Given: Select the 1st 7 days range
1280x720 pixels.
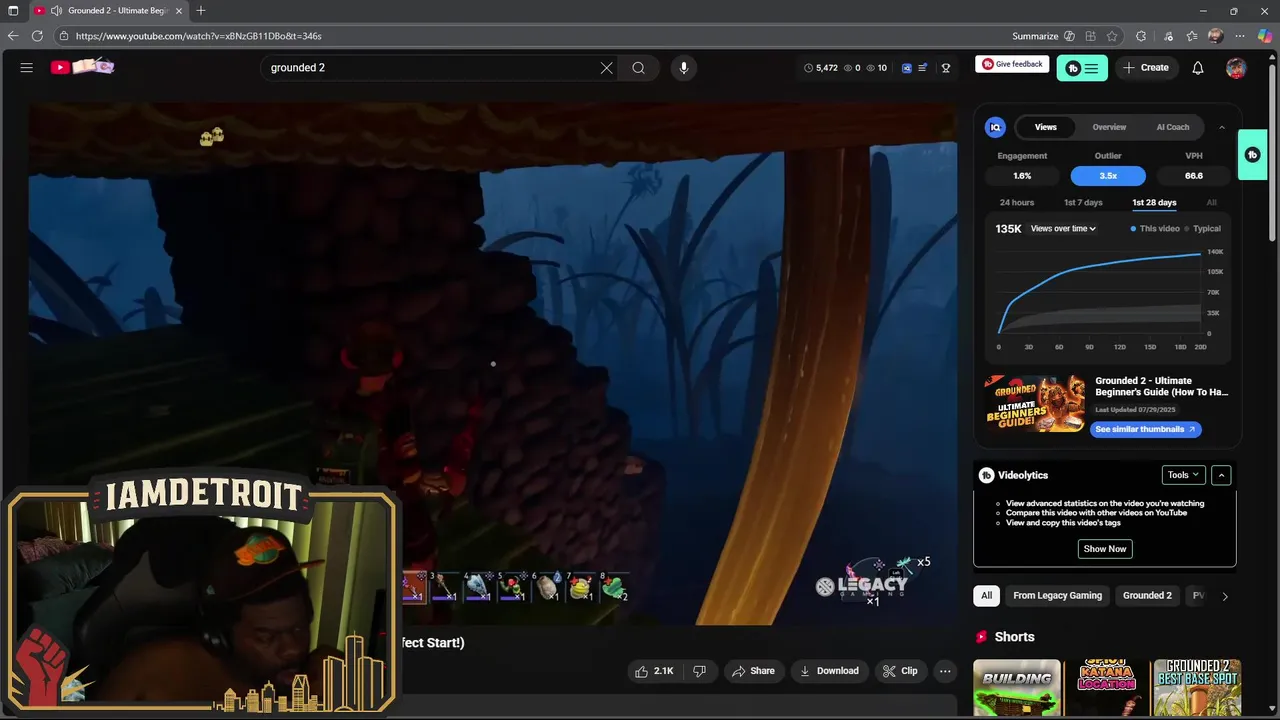Looking at the screenshot, I should click(1083, 203).
